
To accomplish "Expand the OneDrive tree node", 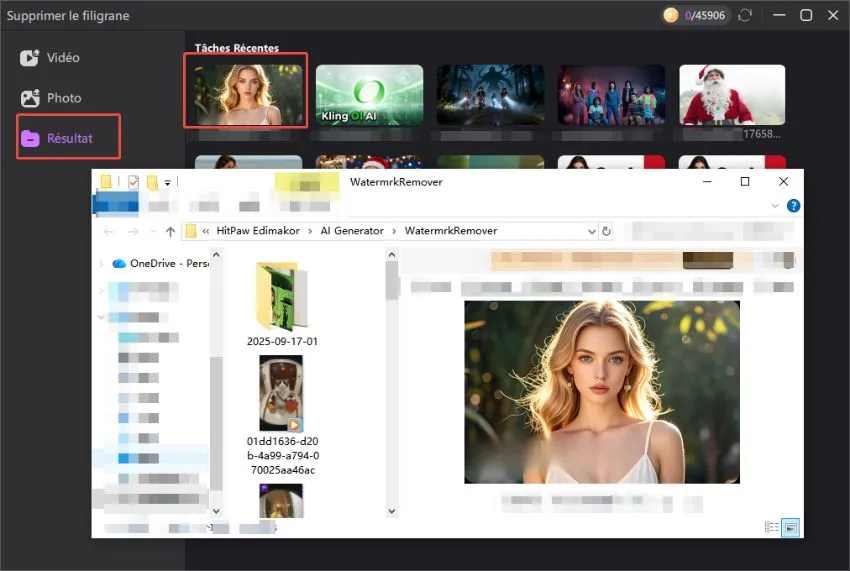I will click(x=101, y=264).
